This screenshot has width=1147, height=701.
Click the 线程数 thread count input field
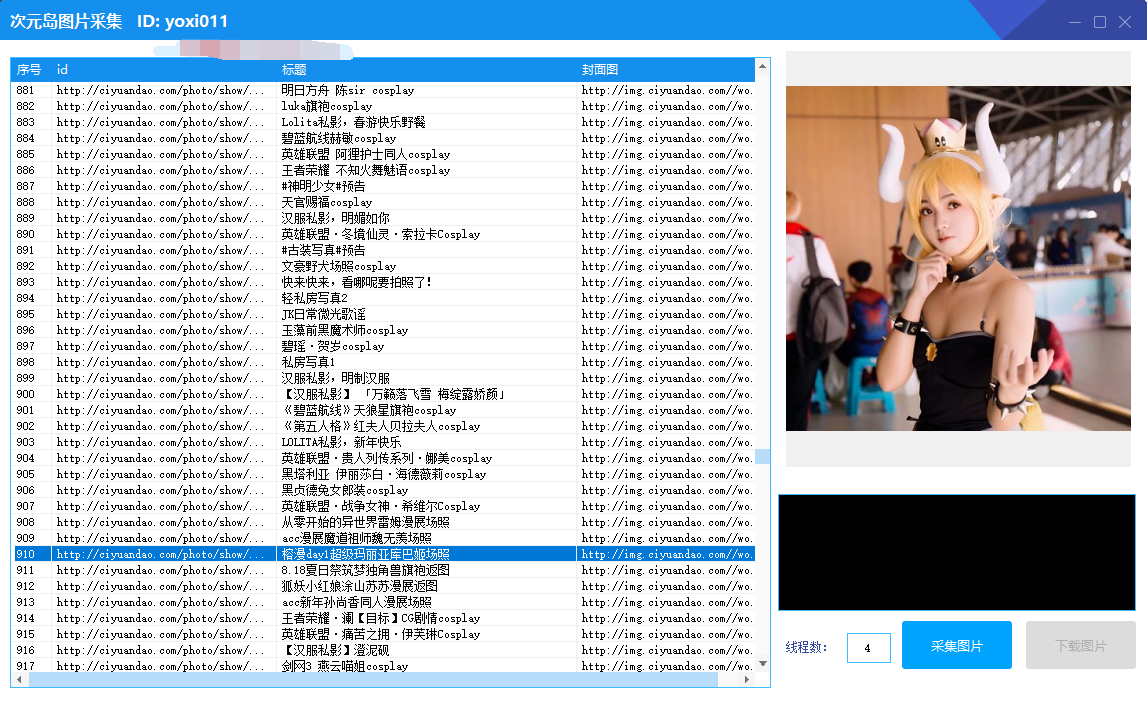868,648
